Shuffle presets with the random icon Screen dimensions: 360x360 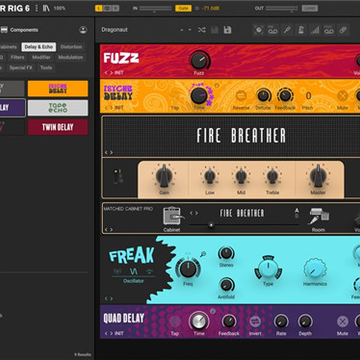tap(202, 30)
